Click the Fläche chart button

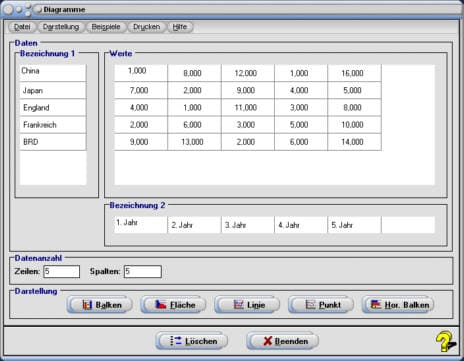click(173, 305)
